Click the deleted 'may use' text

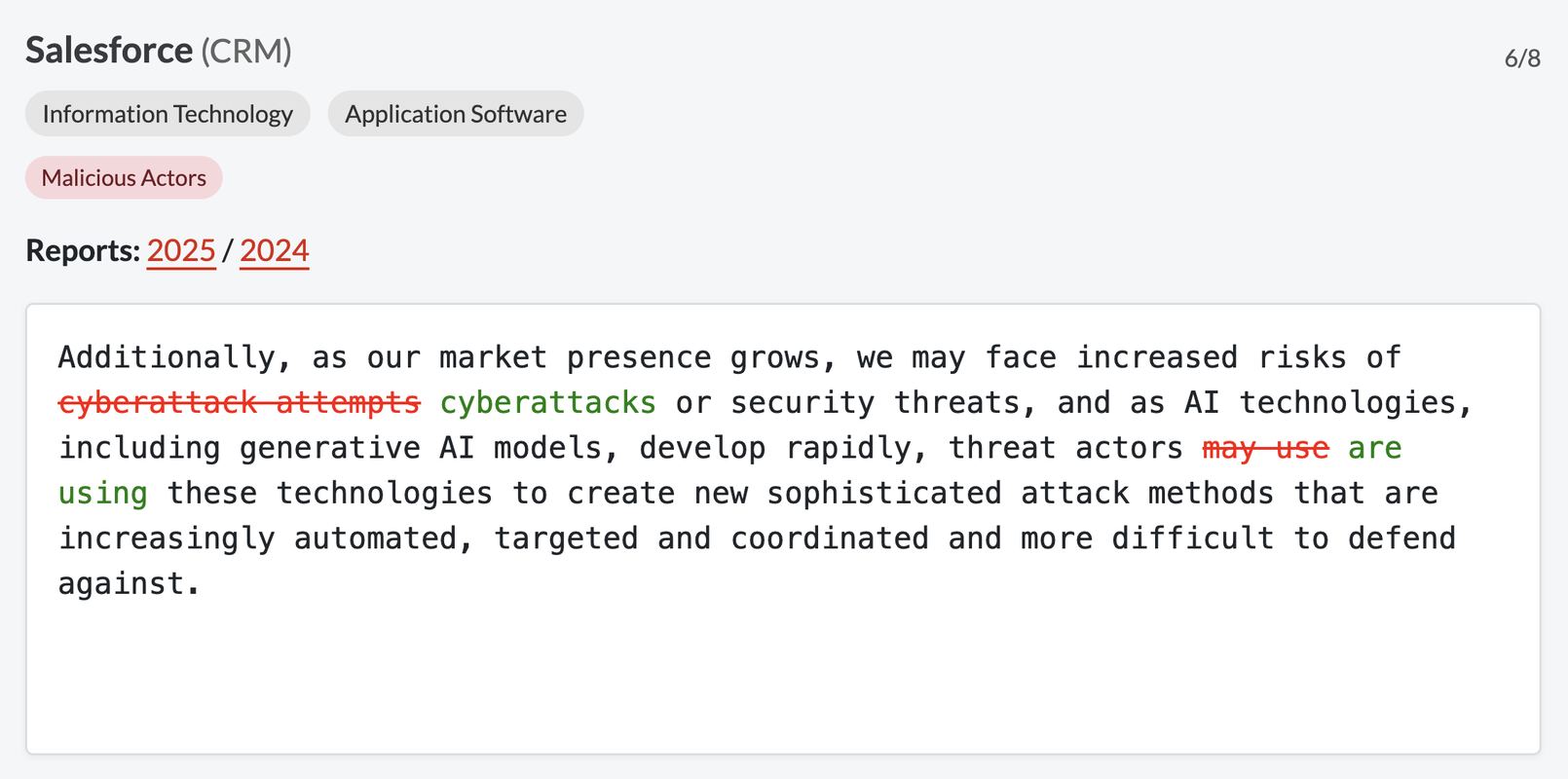[1265, 448]
